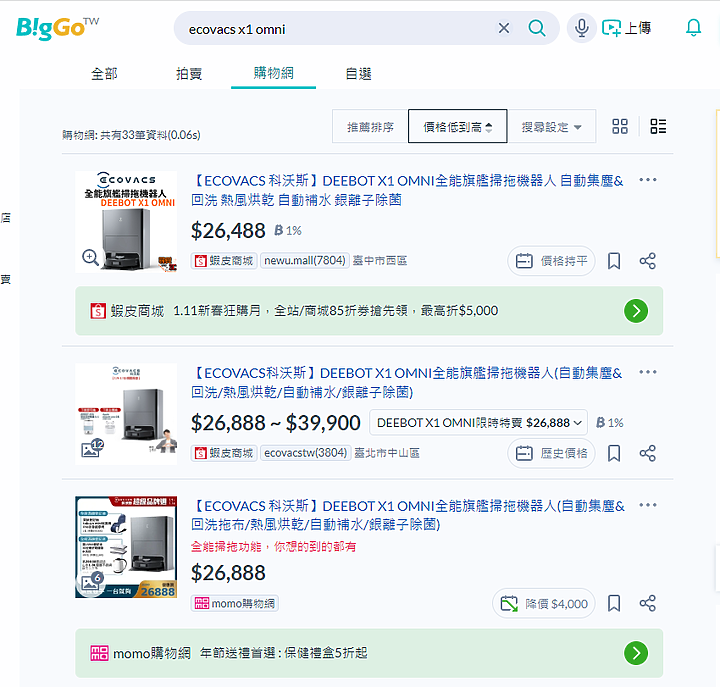The image size is (720, 687).
Task: Expand the DEEBOT X1 OMNI限時特賣 $26,888 variant dropdown
Action: pyautogui.click(x=478, y=422)
